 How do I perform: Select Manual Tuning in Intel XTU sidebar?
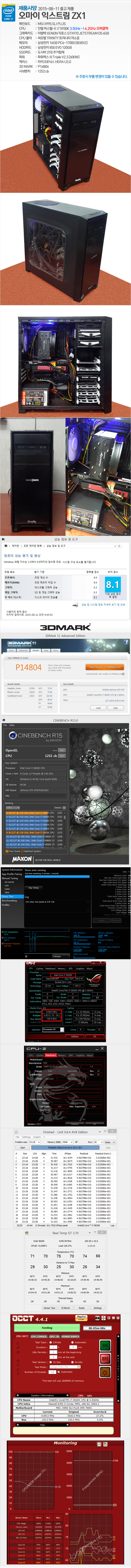[x=10, y=878]
